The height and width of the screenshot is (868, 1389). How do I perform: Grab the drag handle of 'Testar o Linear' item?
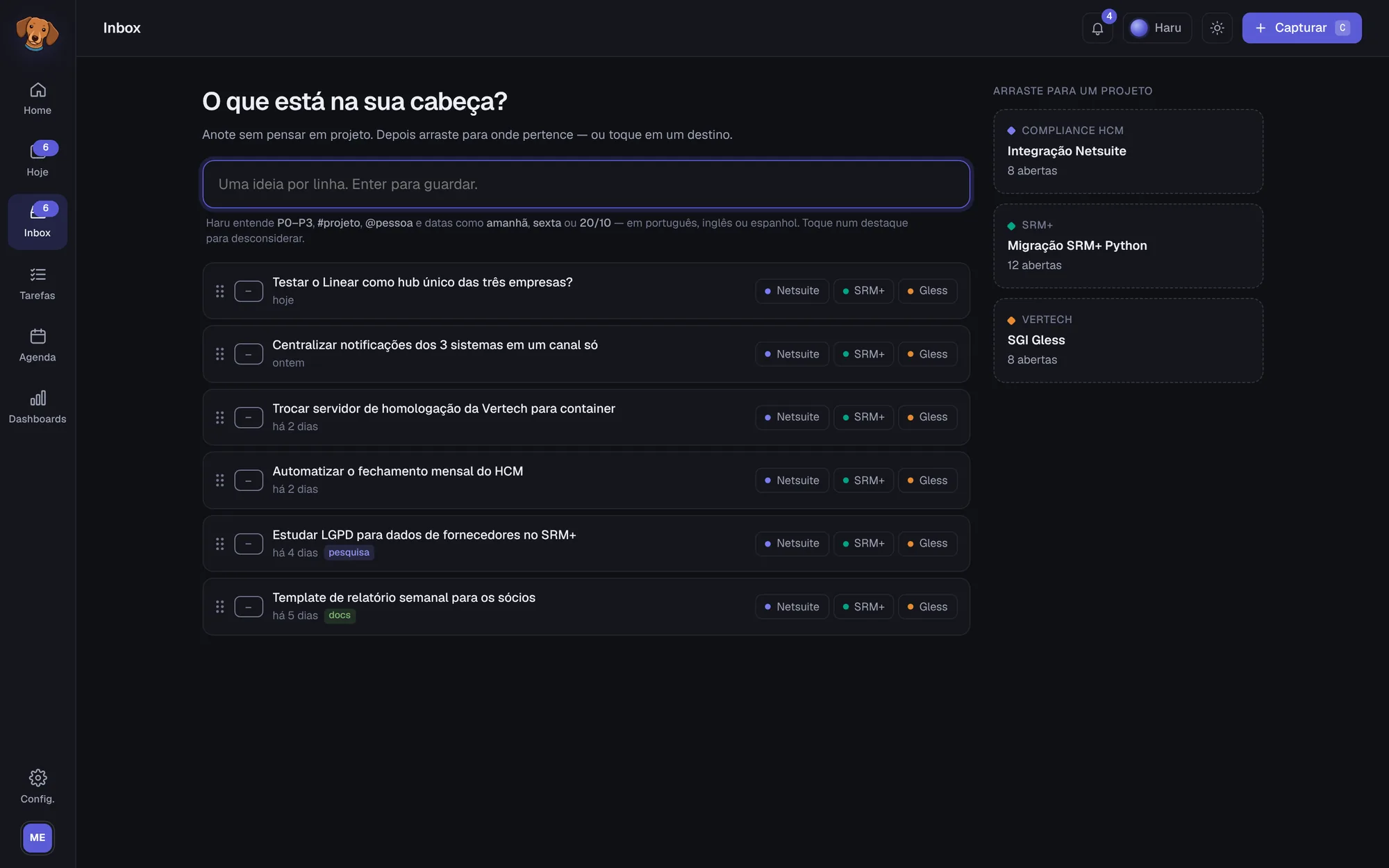click(x=219, y=291)
